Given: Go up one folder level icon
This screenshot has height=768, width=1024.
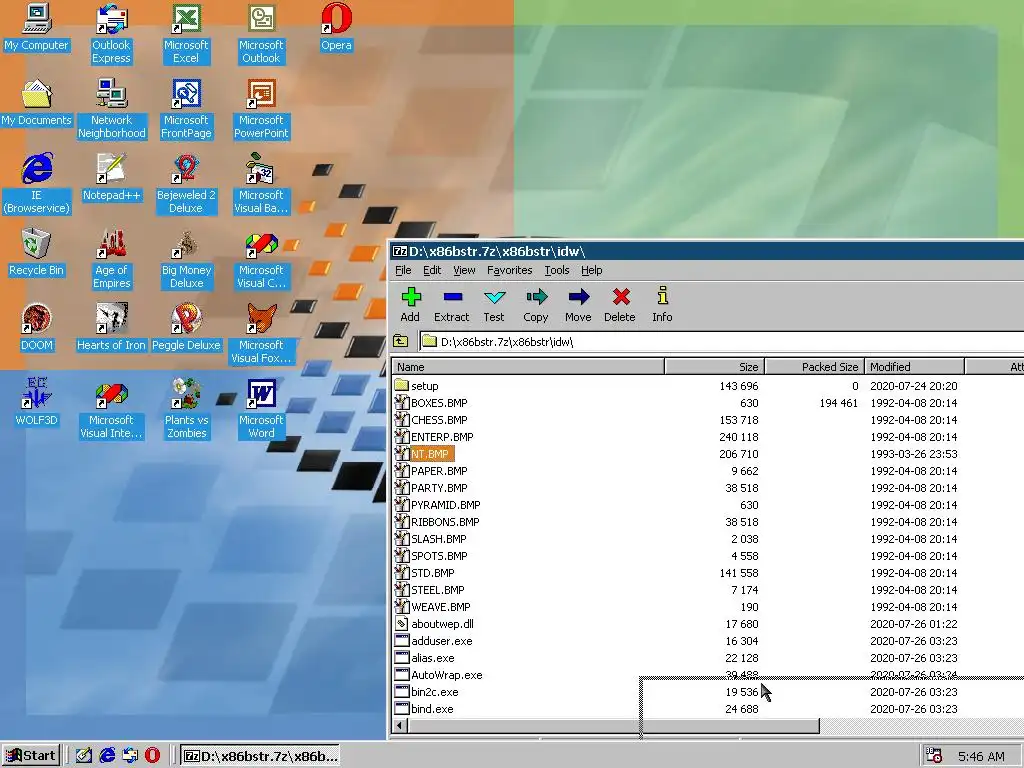Looking at the screenshot, I should [400, 341].
